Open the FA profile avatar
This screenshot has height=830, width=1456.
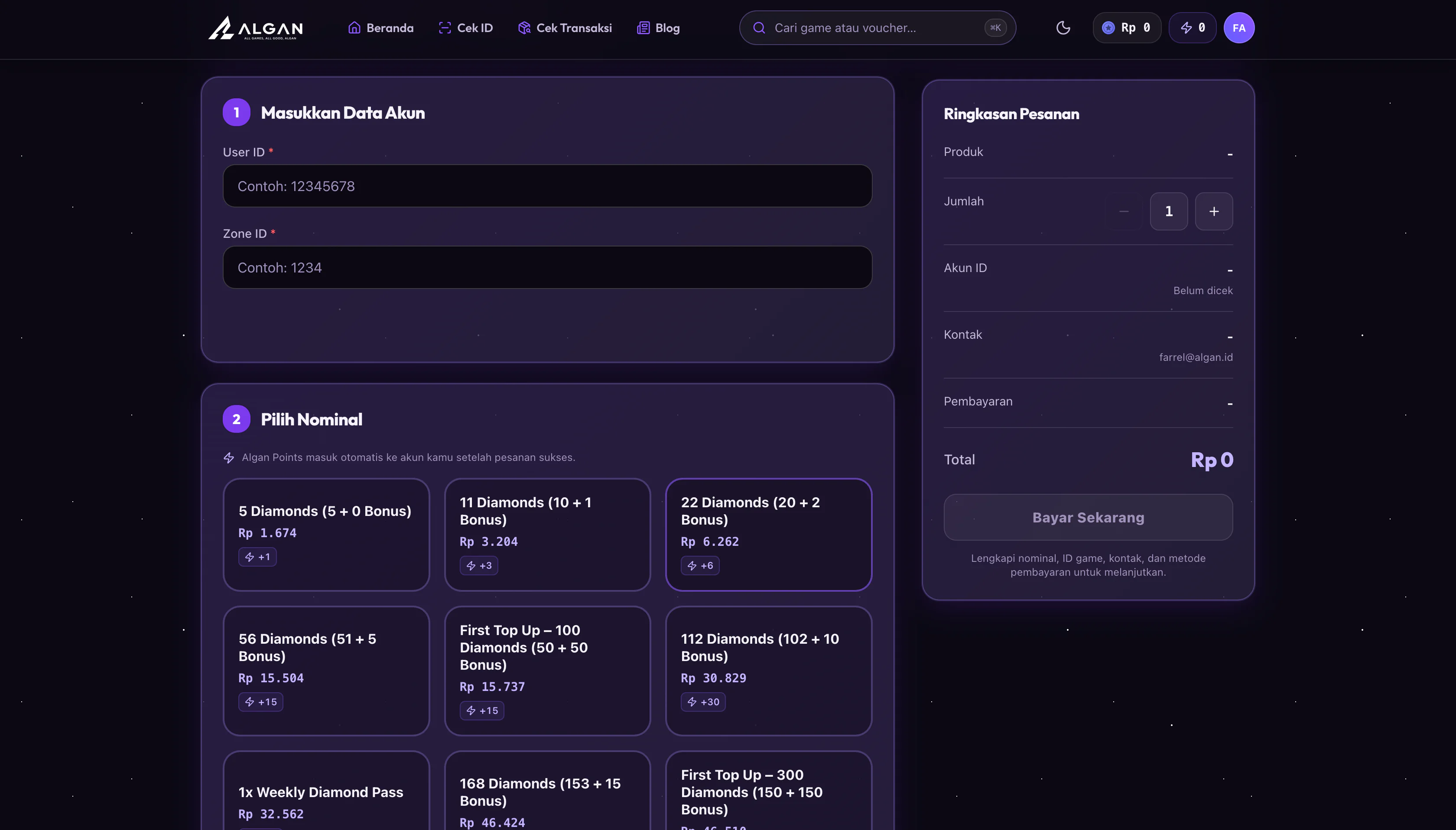[1239, 27]
